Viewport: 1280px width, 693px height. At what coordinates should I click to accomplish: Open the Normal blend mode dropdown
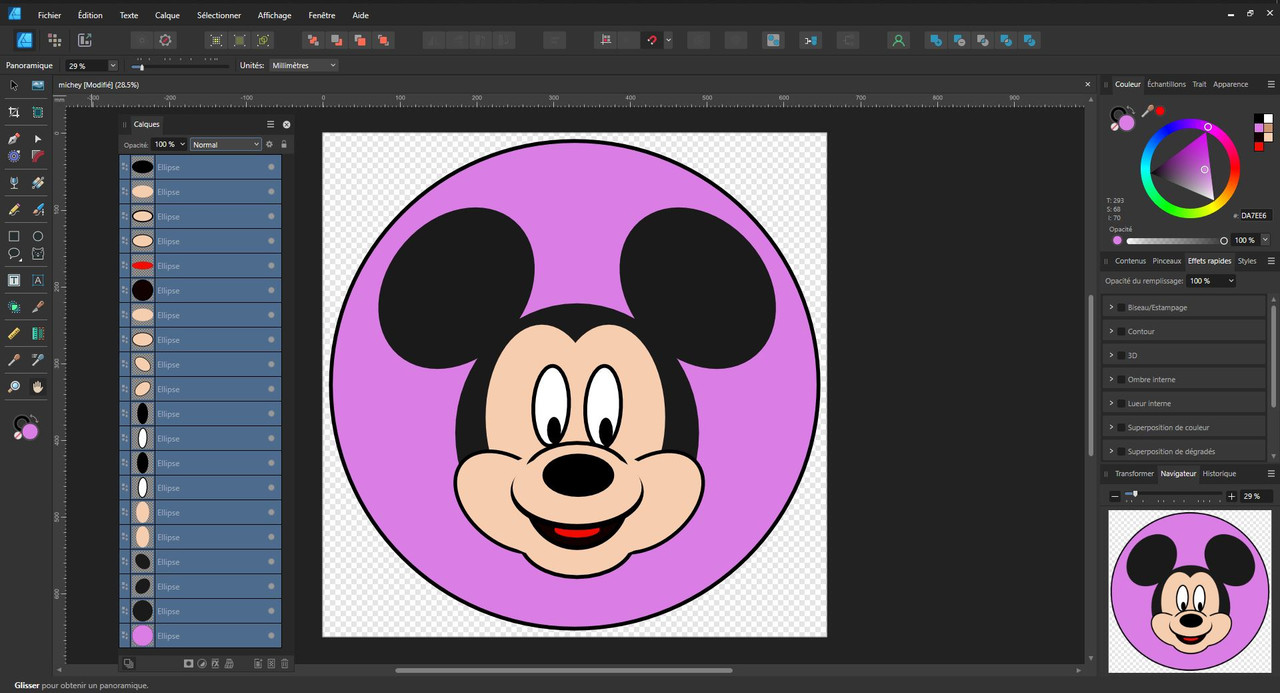pyautogui.click(x=226, y=144)
